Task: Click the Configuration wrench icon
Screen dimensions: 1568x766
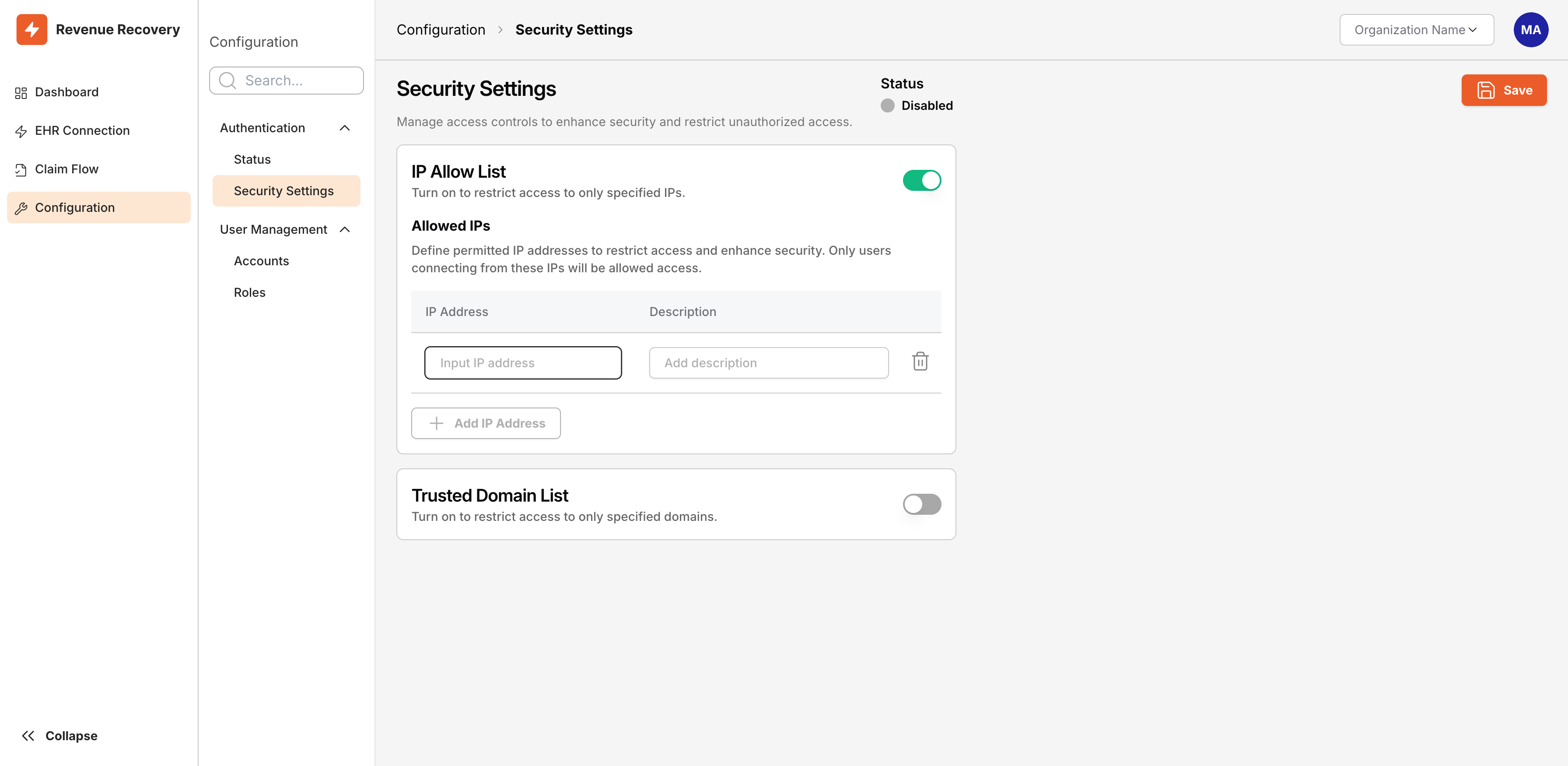Action: click(x=20, y=207)
